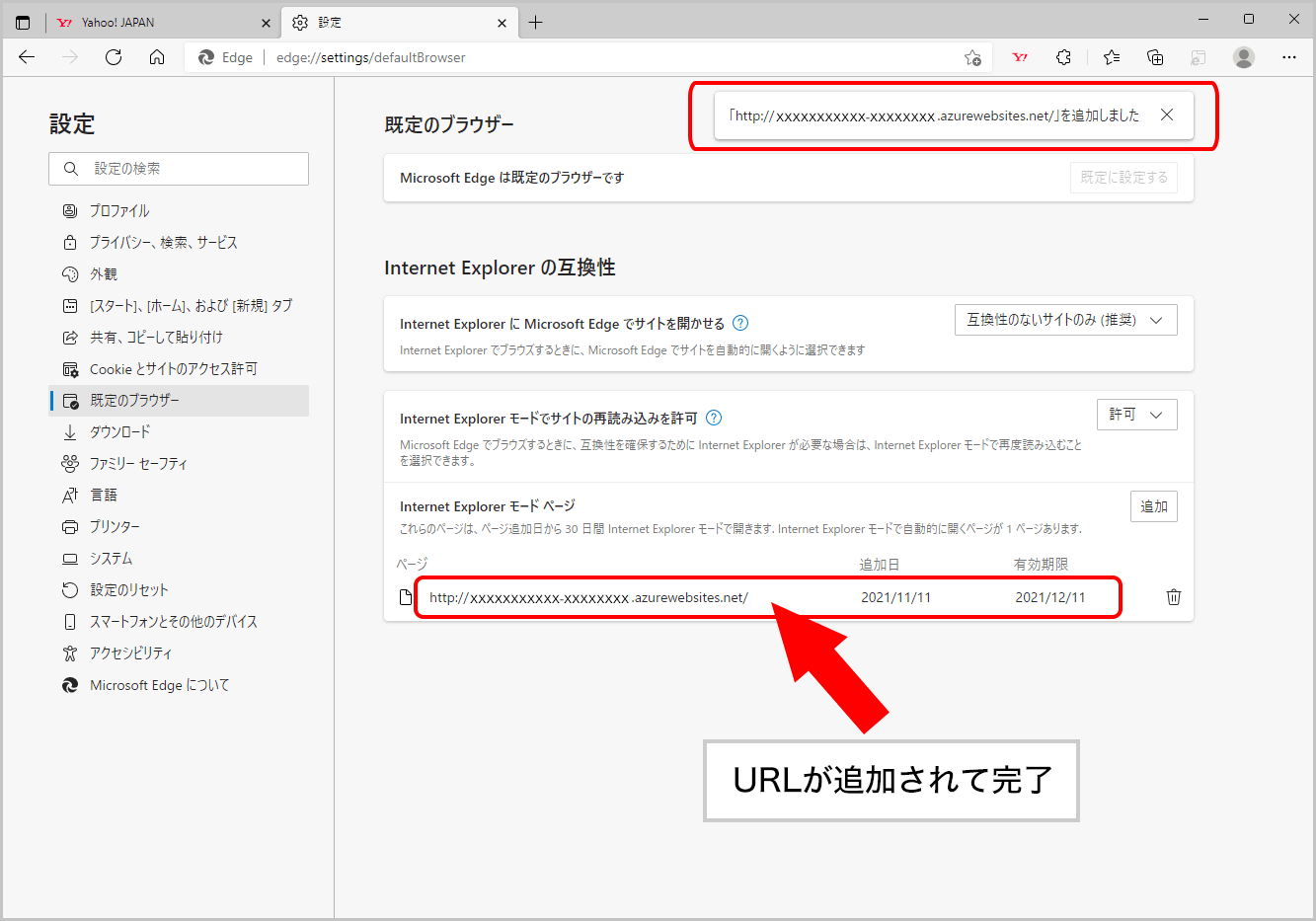Open the Yahoo! extension icon in toolbar
Image resolution: width=1316 pixels, height=921 pixels.
tap(1020, 57)
